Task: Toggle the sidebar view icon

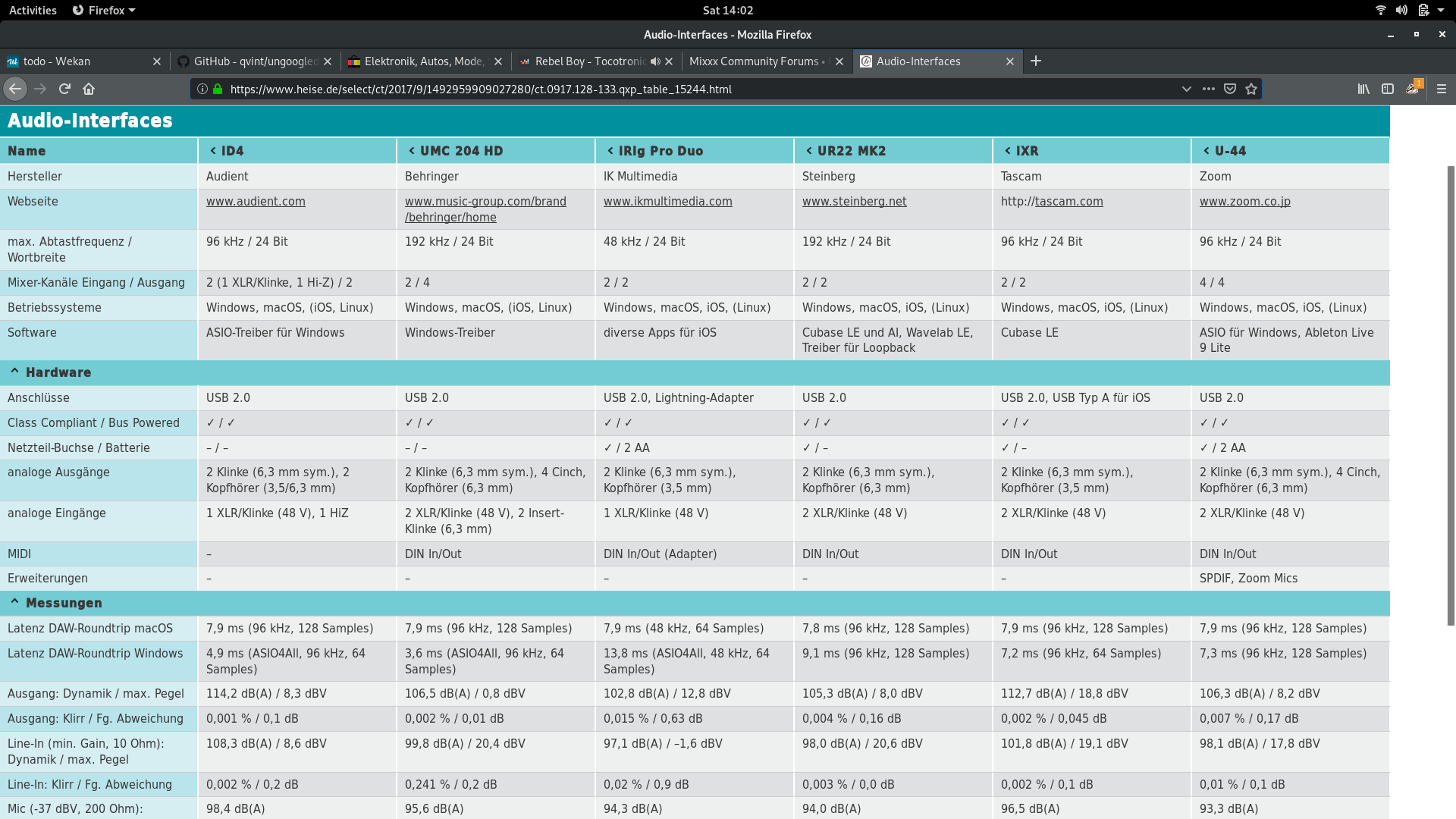Action: click(x=1388, y=89)
